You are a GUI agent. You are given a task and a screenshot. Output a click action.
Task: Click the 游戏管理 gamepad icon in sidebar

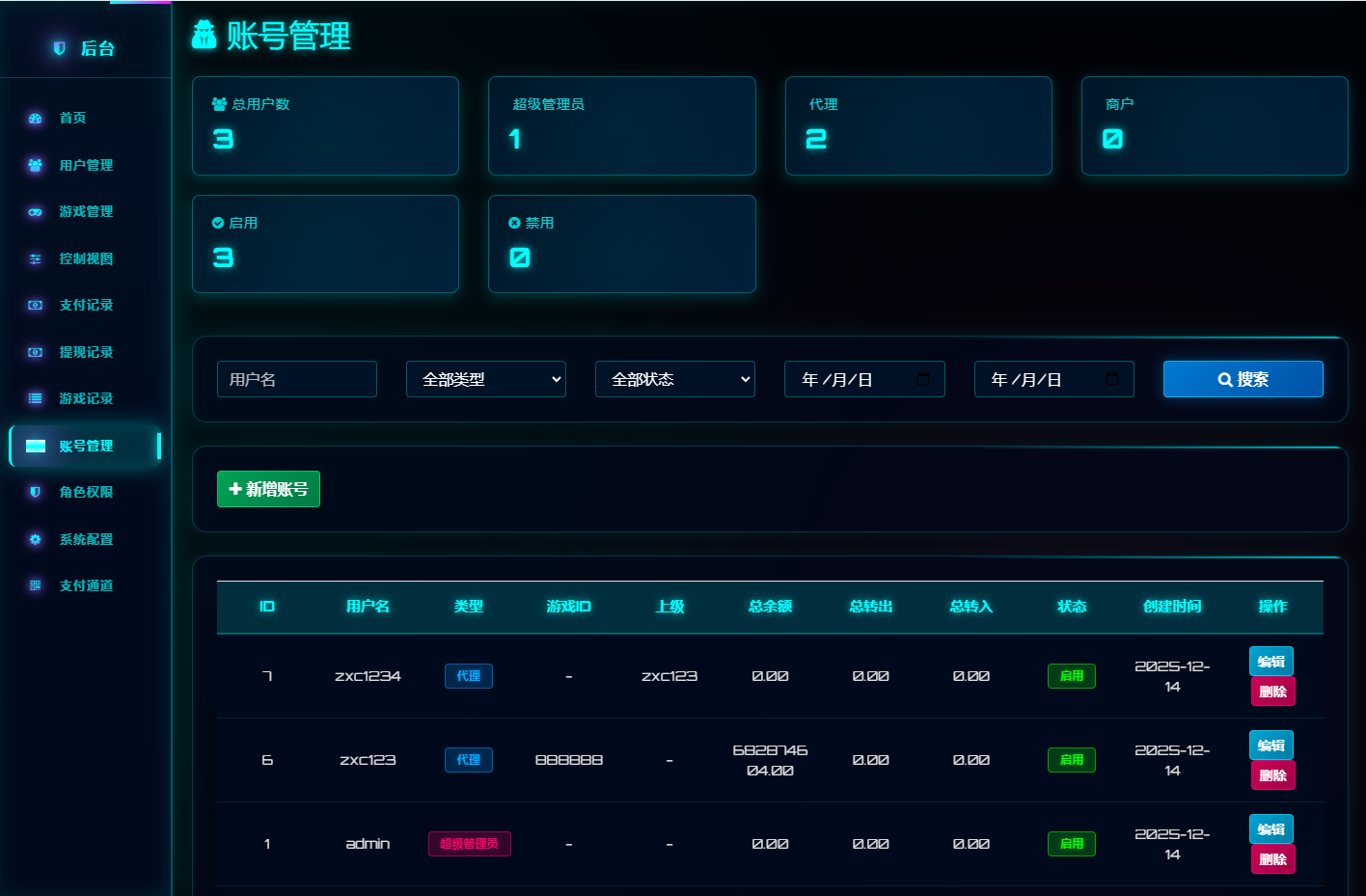(36, 212)
